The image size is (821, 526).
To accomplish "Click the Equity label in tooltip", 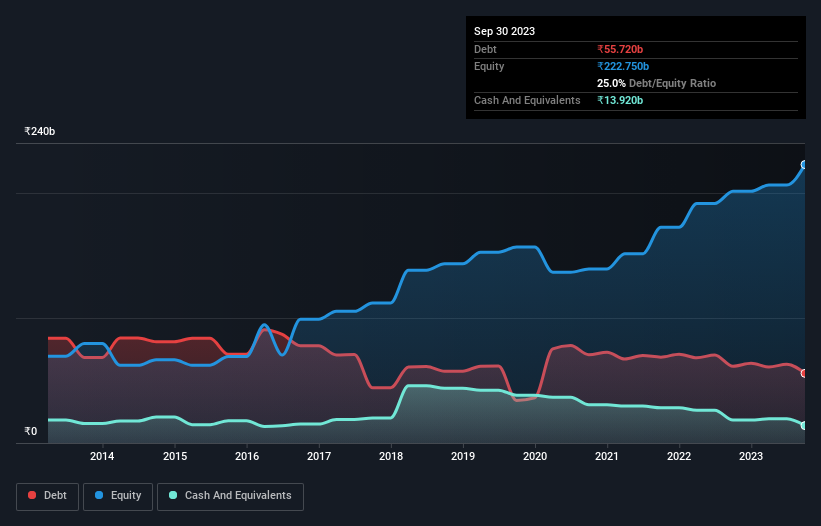I will coord(489,66).
